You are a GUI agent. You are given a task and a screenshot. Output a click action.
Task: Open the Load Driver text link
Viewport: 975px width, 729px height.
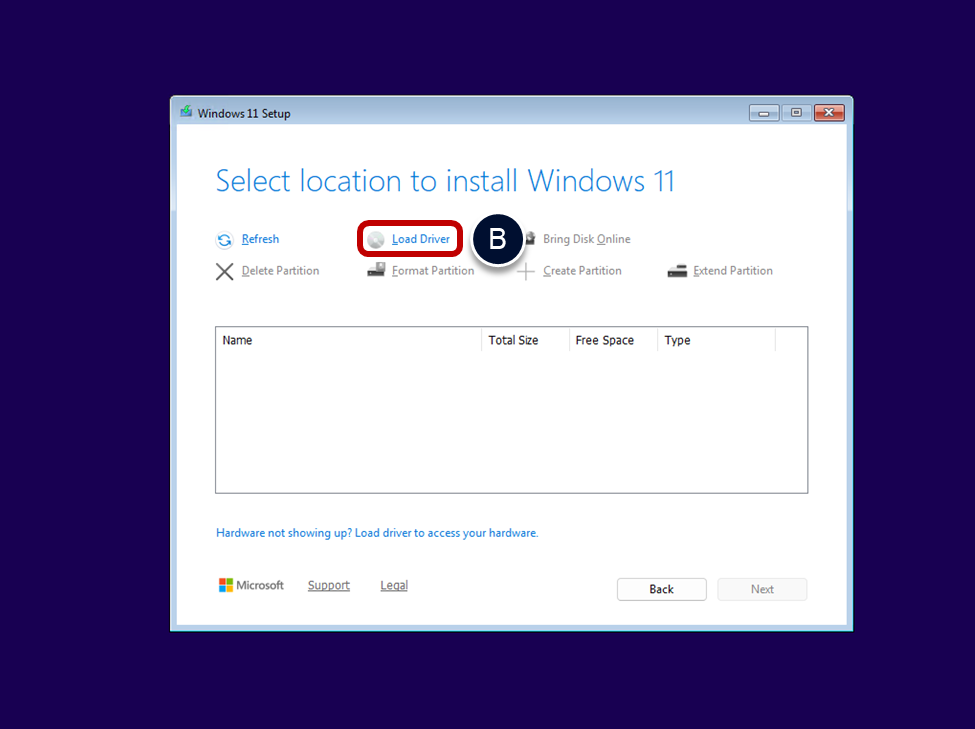click(420, 239)
